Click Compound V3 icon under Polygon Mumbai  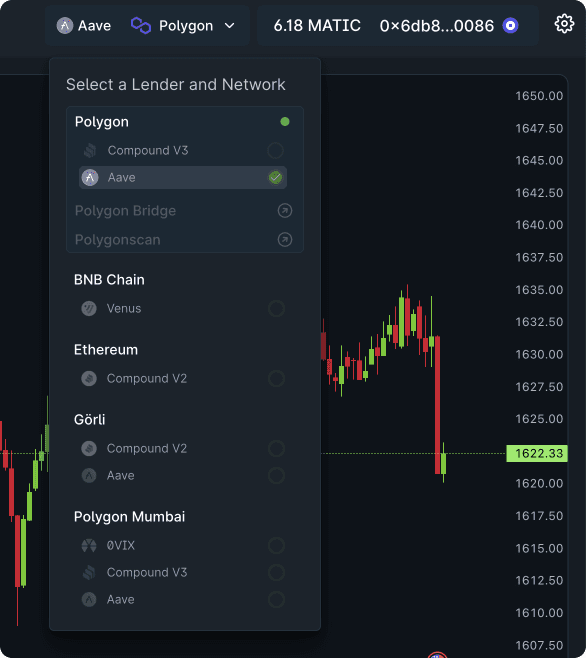pos(89,572)
